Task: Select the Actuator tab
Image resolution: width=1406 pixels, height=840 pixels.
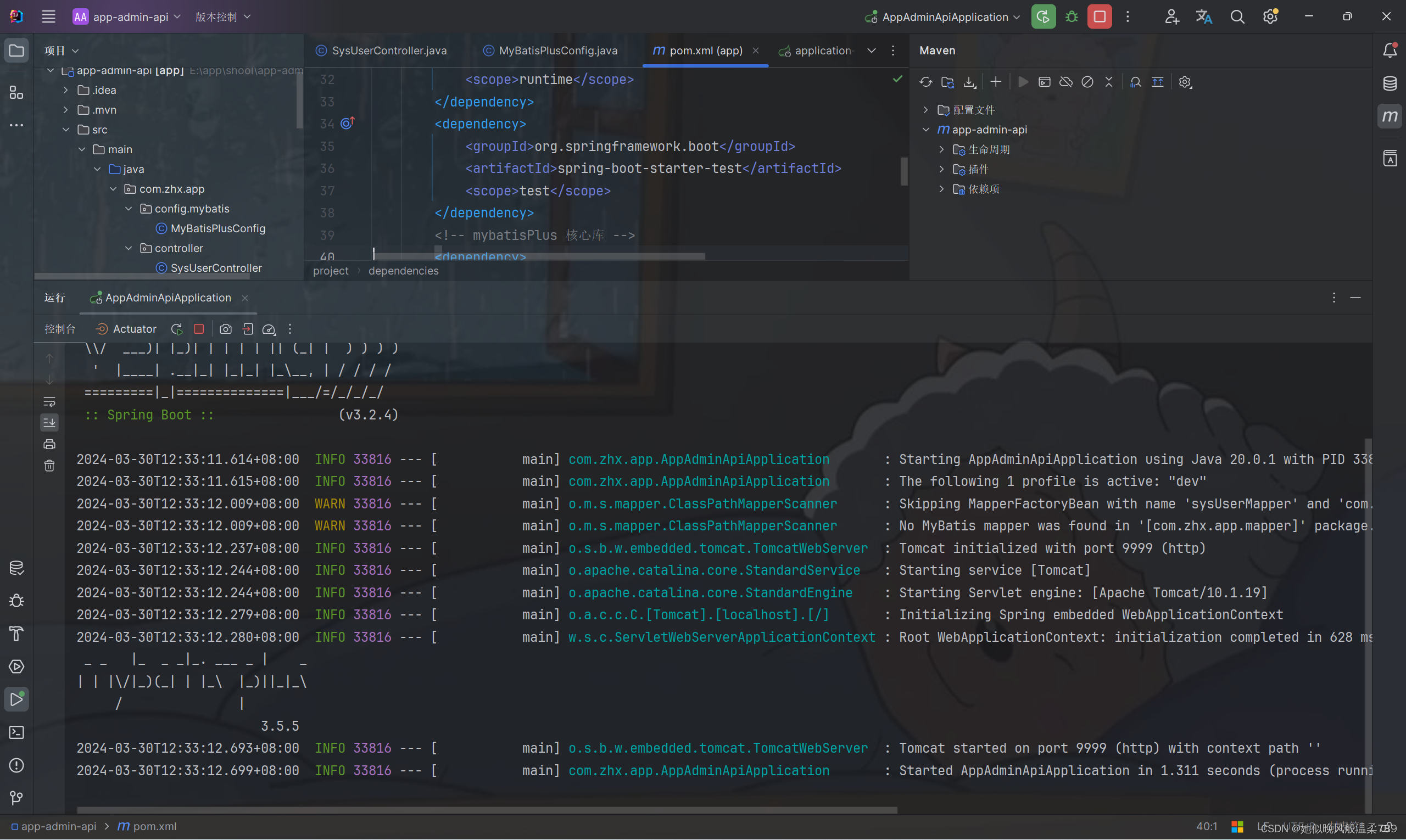Action: click(x=126, y=329)
